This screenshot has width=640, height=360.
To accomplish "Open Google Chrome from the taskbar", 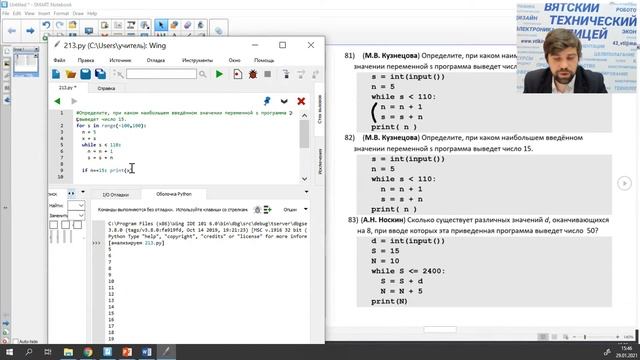I will [x=88, y=352].
